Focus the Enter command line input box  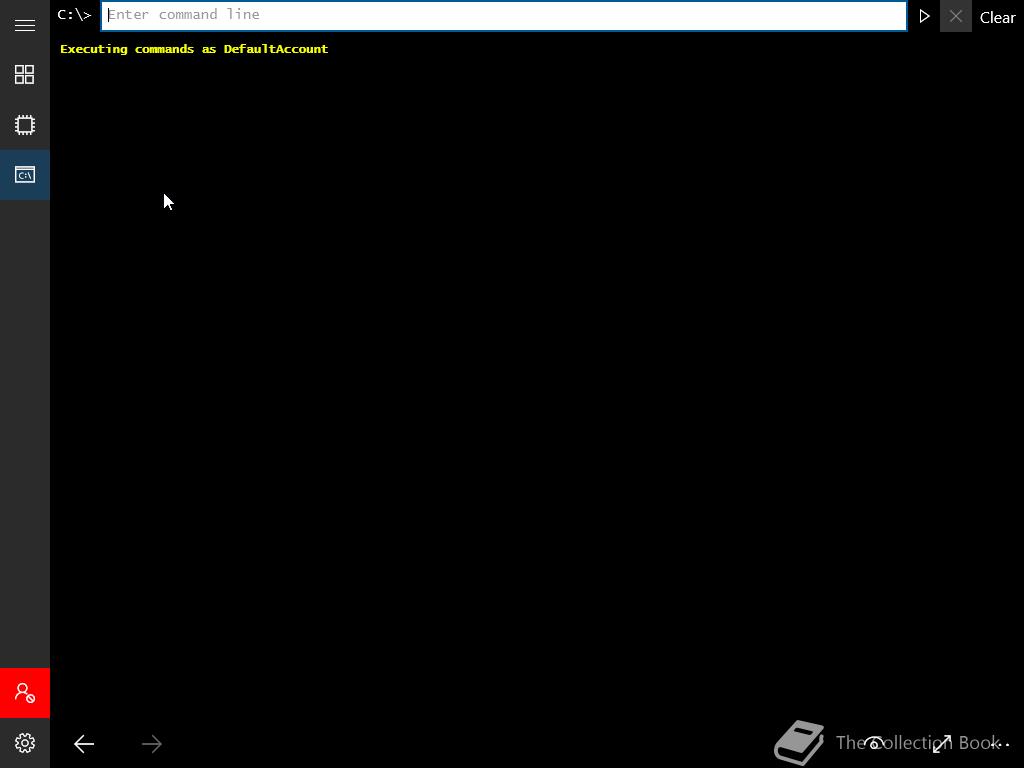[504, 16]
